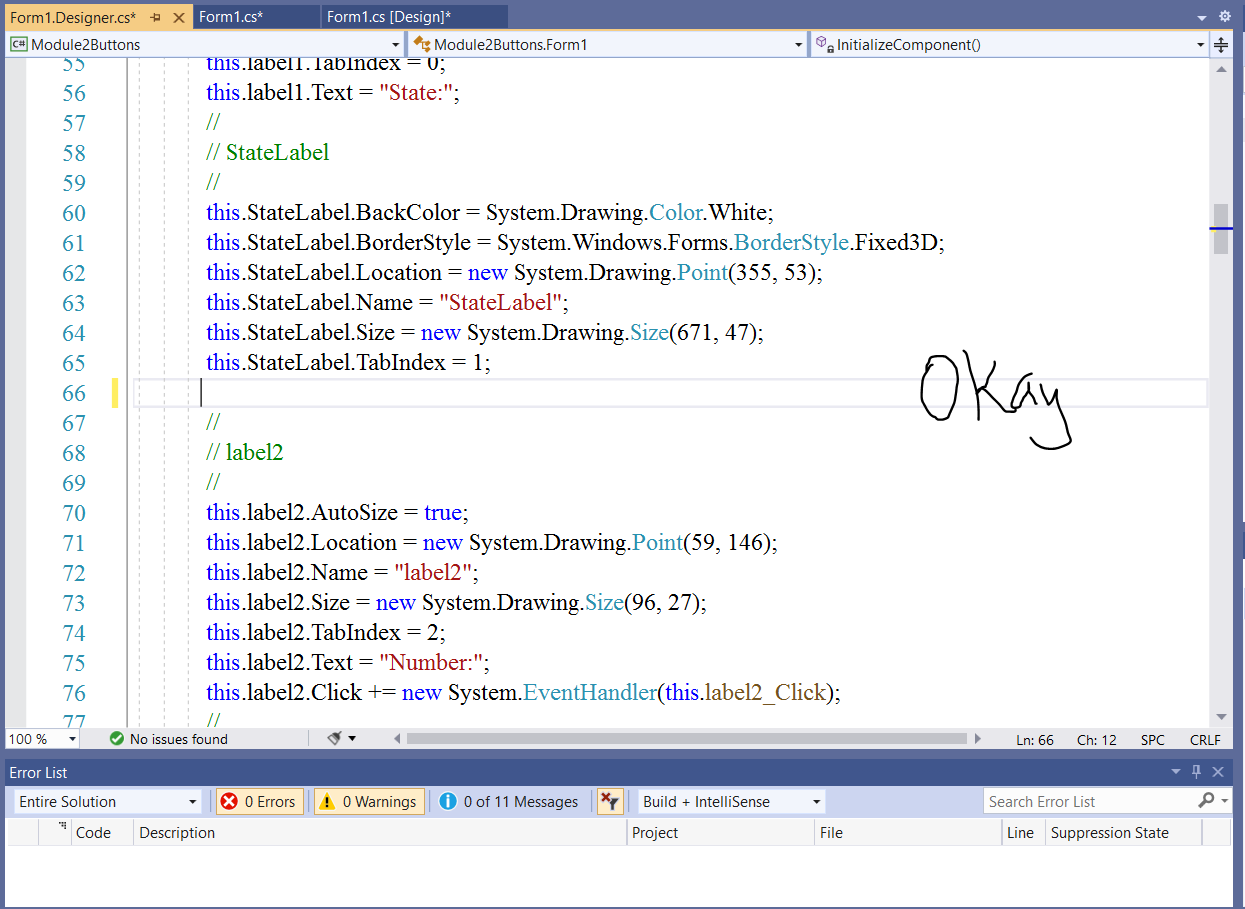Toggle the 0 of 11 Messages filter
The image size is (1245, 909).
point(509,801)
